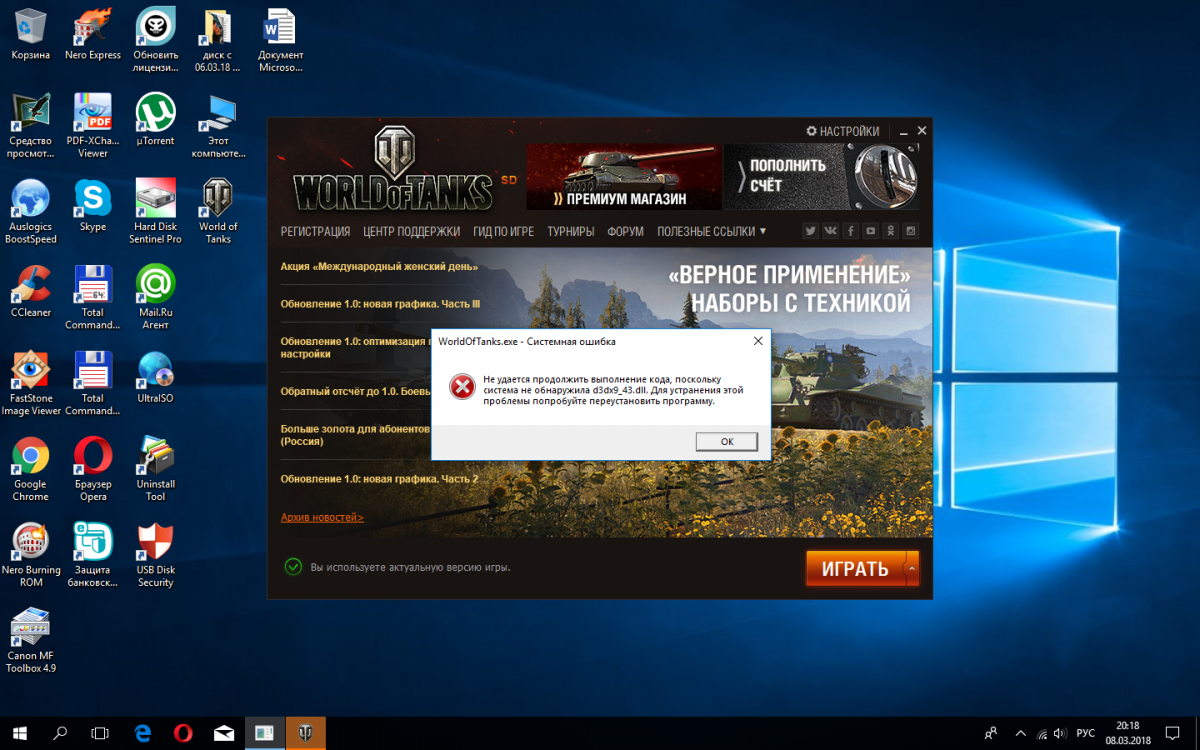Expand ПОЛЕЗНЫЕ ССЫЛКИ dropdown menu
Image resolution: width=1200 pixels, height=750 pixels.
(711, 231)
